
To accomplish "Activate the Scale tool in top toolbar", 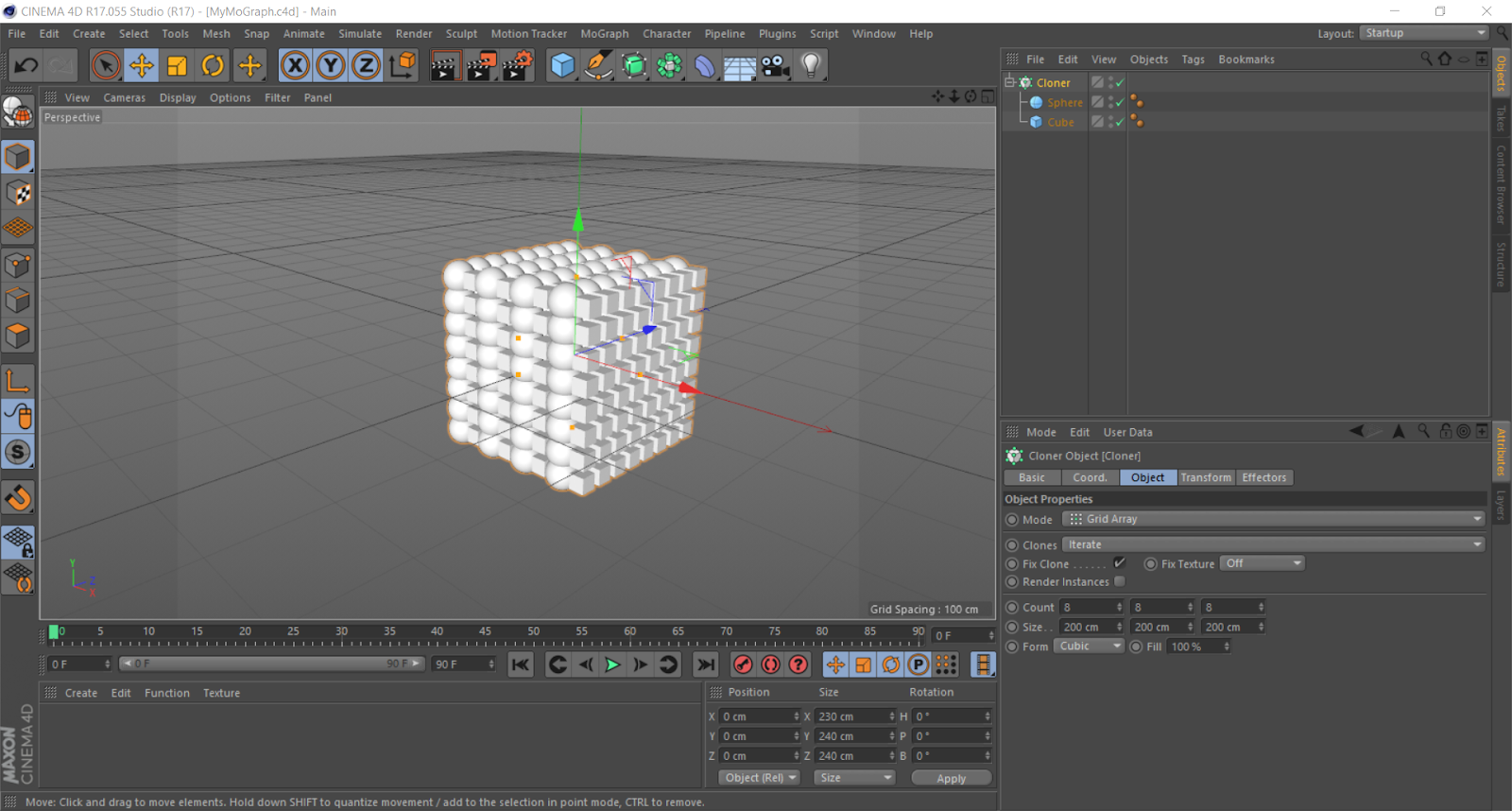I will tap(177, 65).
